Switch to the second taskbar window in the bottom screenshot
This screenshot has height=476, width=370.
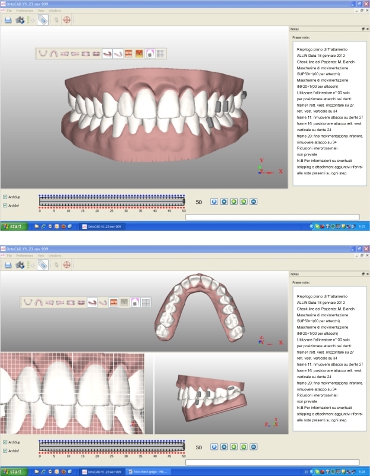[x=147, y=472]
